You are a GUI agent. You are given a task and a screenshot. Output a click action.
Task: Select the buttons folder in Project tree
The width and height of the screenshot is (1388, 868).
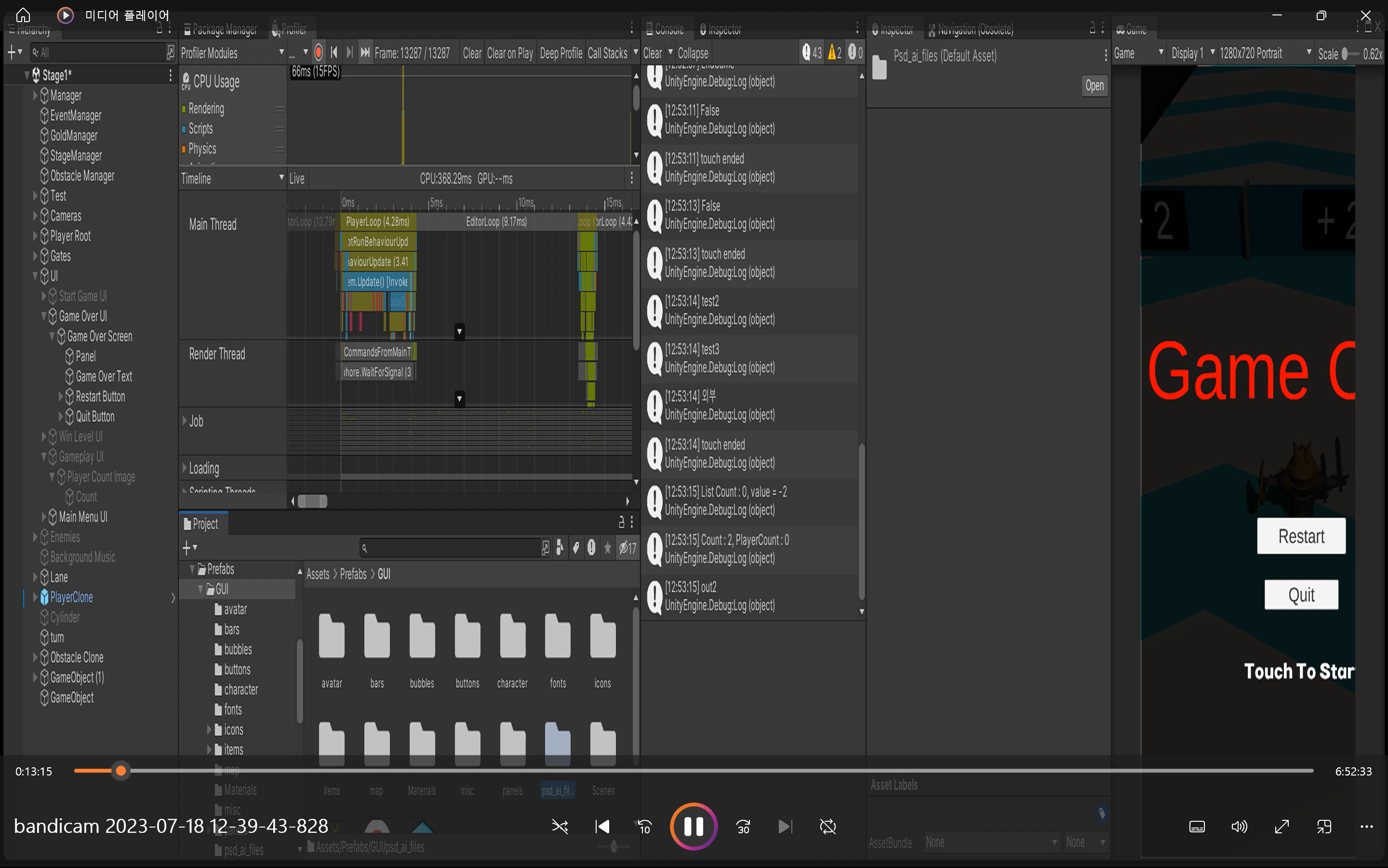pos(237,670)
